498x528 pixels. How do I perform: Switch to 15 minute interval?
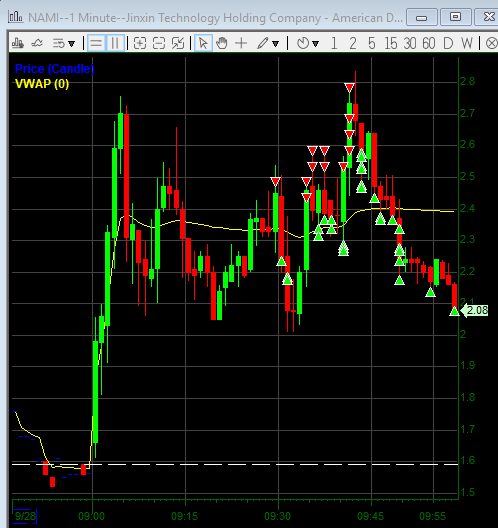coord(391,43)
